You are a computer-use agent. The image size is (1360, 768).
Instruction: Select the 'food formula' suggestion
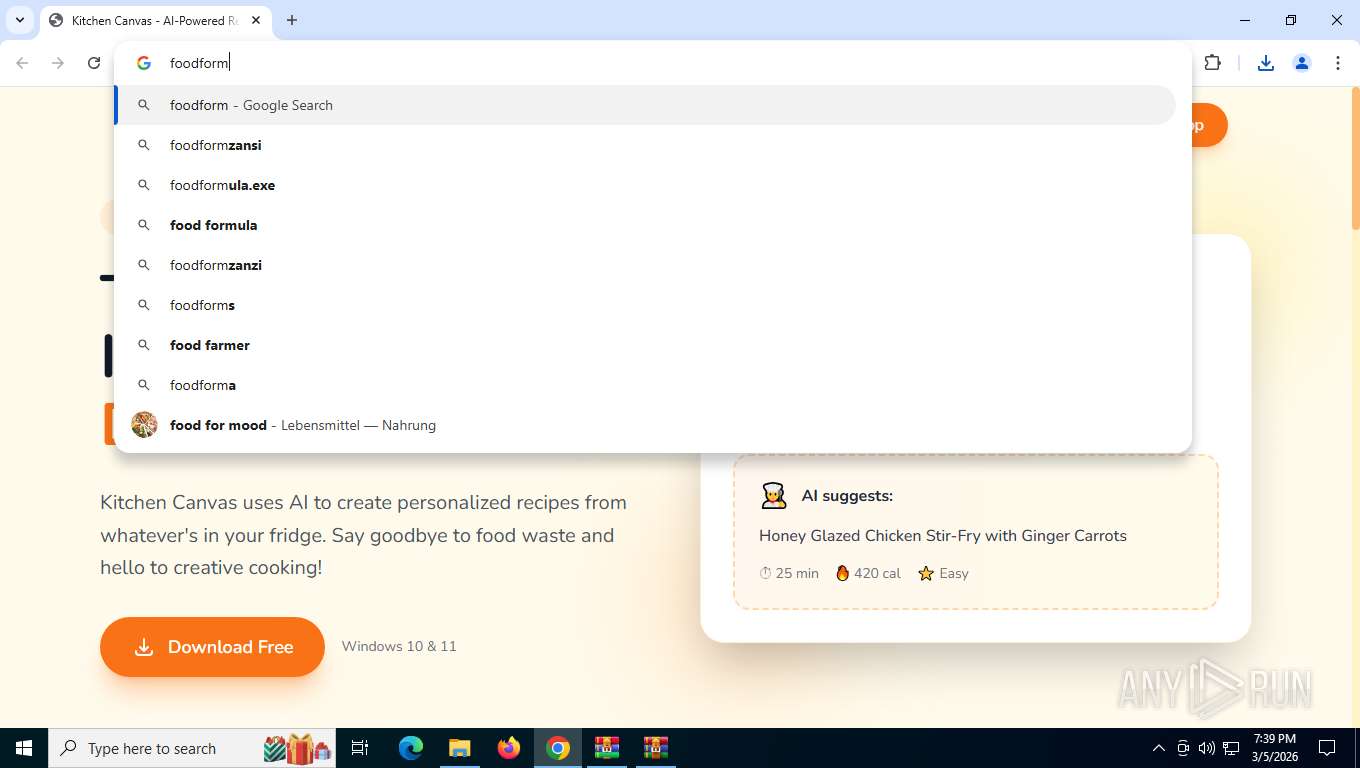645,225
